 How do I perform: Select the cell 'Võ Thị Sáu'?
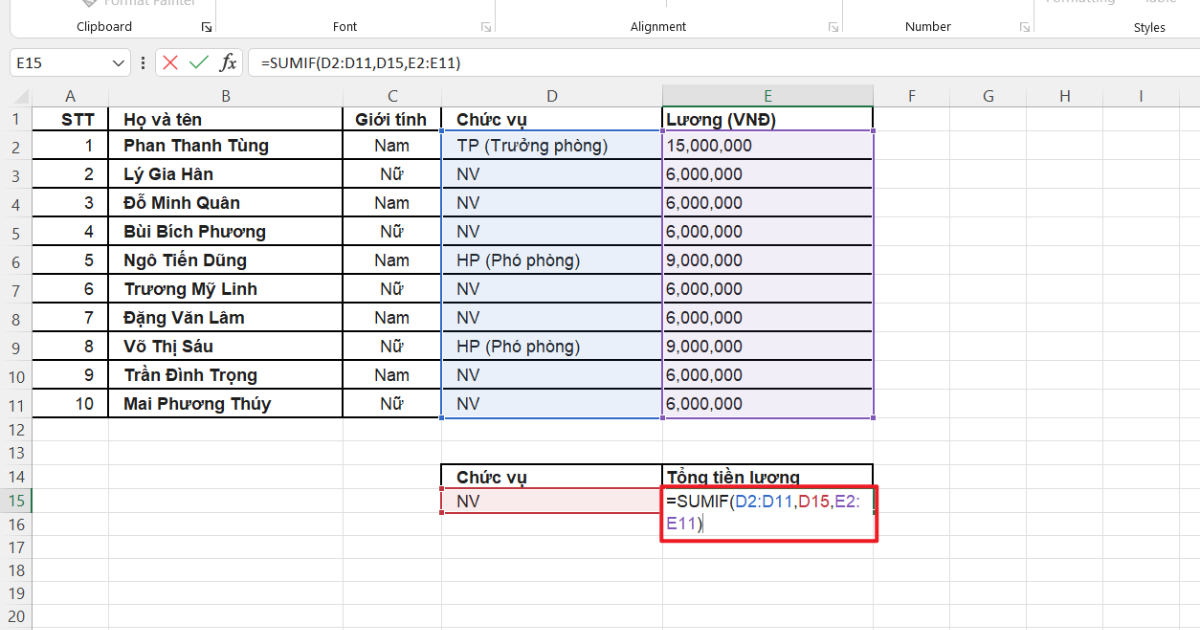225,347
